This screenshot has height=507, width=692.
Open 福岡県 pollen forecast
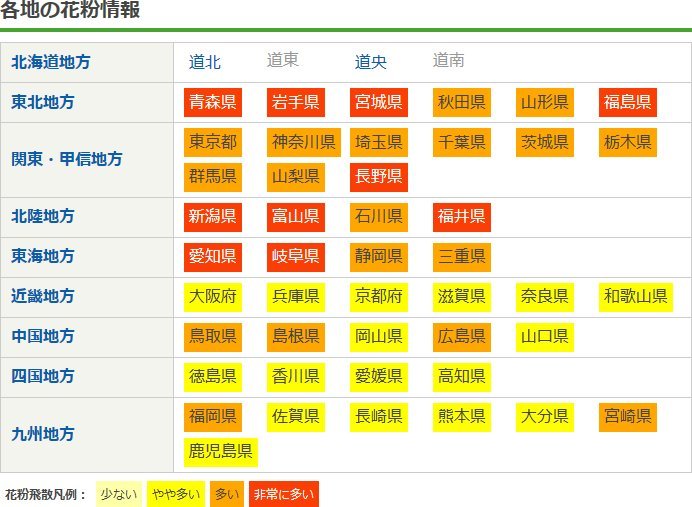[x=212, y=417]
